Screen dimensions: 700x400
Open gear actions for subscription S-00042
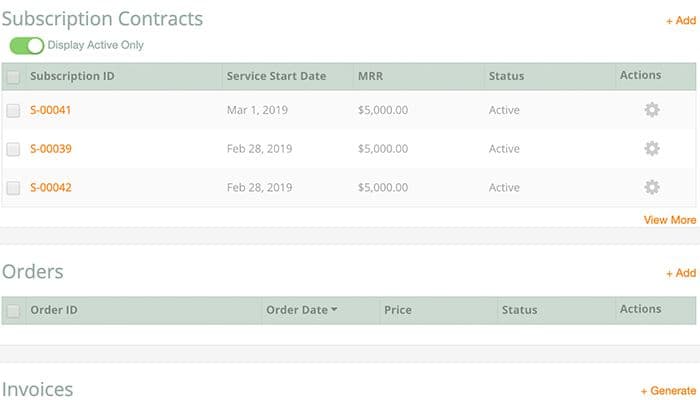(651, 187)
